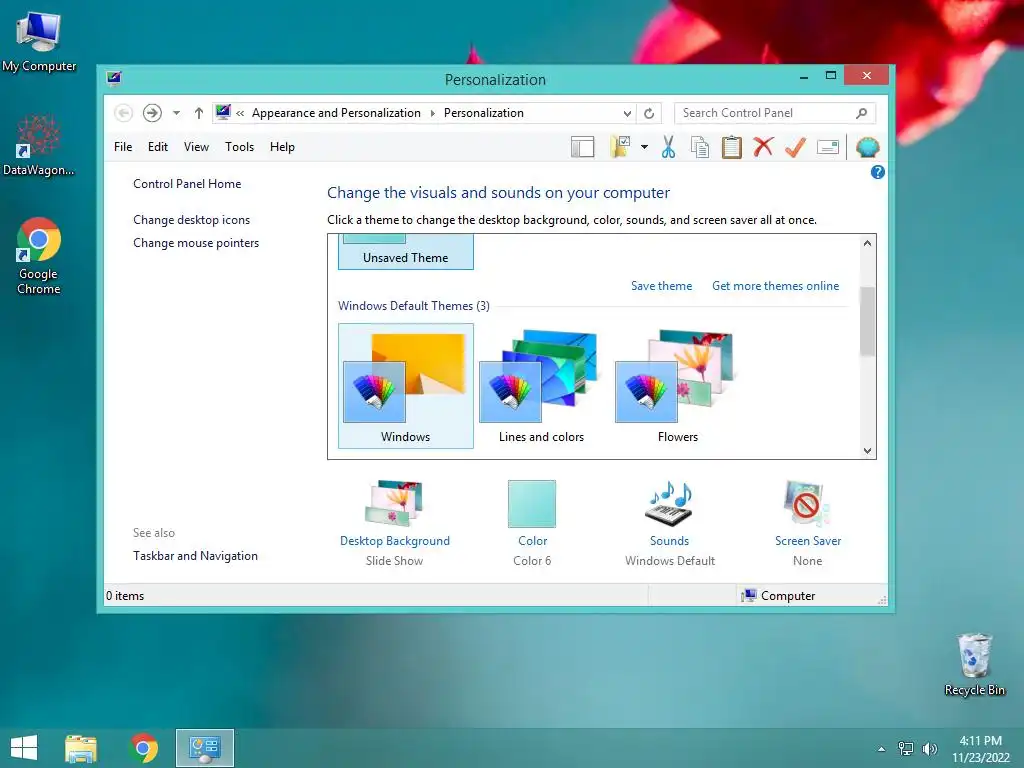Select the Unsaved Theme tile
Screen dimensions: 1024x768
406,252
